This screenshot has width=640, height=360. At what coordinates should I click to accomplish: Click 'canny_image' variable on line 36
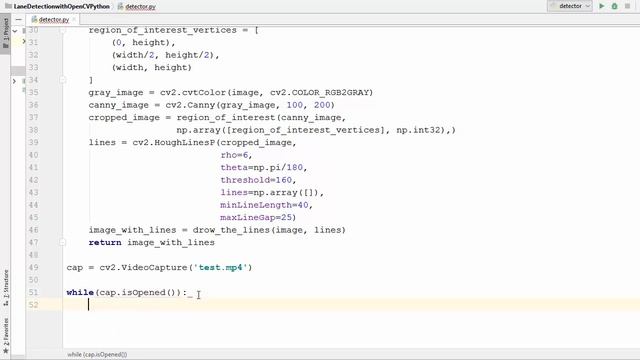118,105
